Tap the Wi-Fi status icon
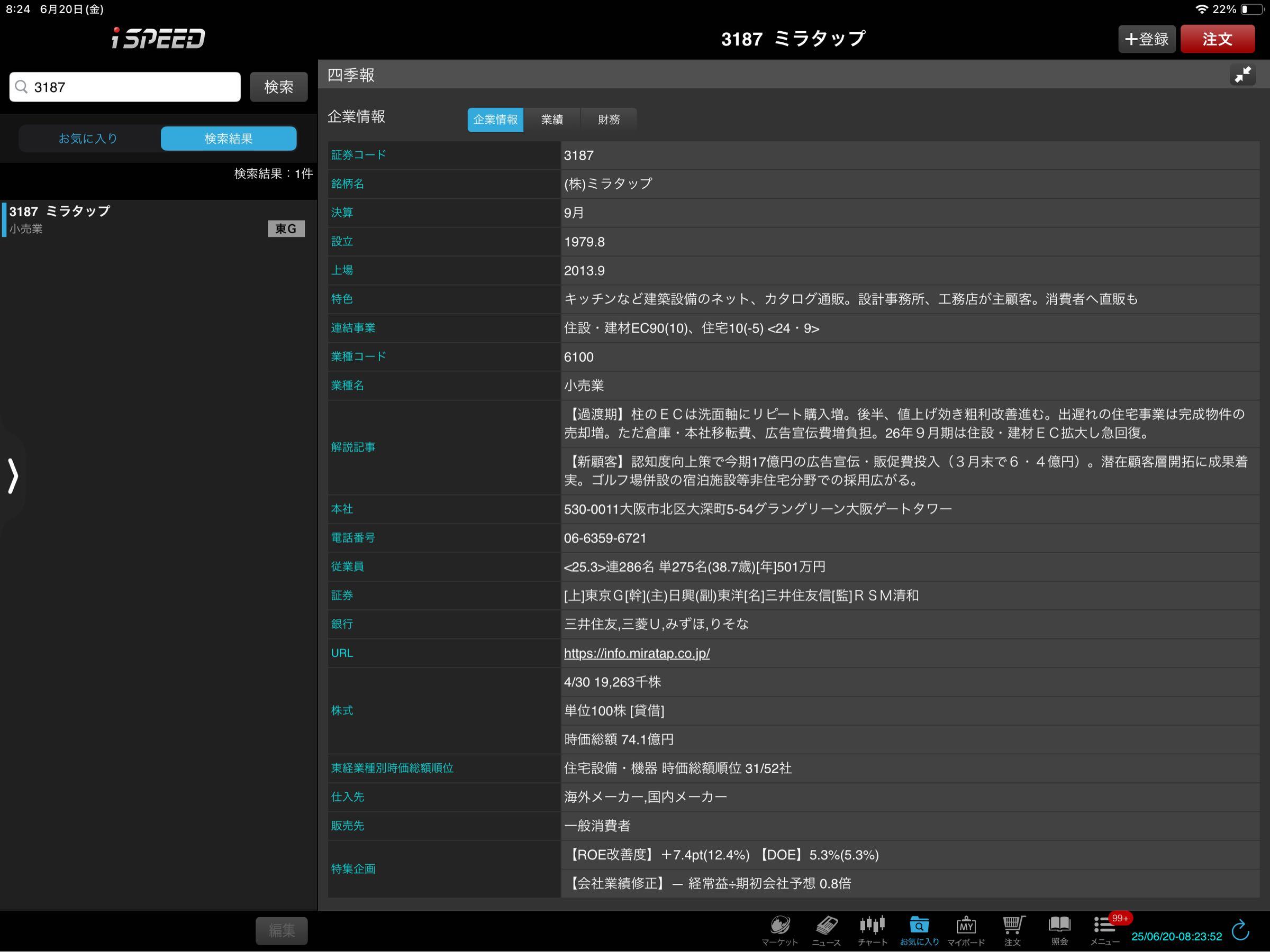This screenshot has height=952, width=1270. [x=1201, y=9]
